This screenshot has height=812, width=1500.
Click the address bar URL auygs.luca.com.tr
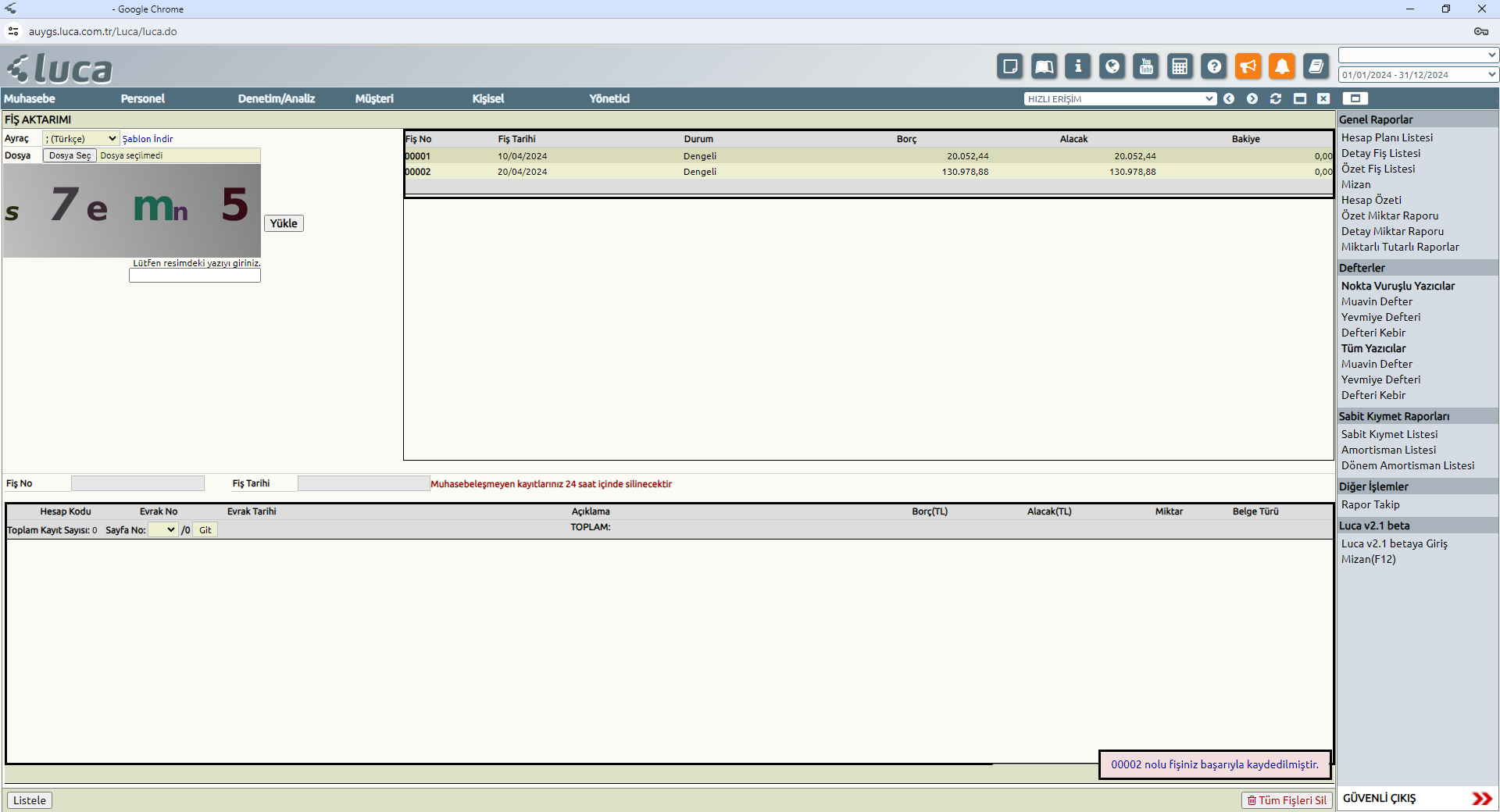click(x=102, y=31)
